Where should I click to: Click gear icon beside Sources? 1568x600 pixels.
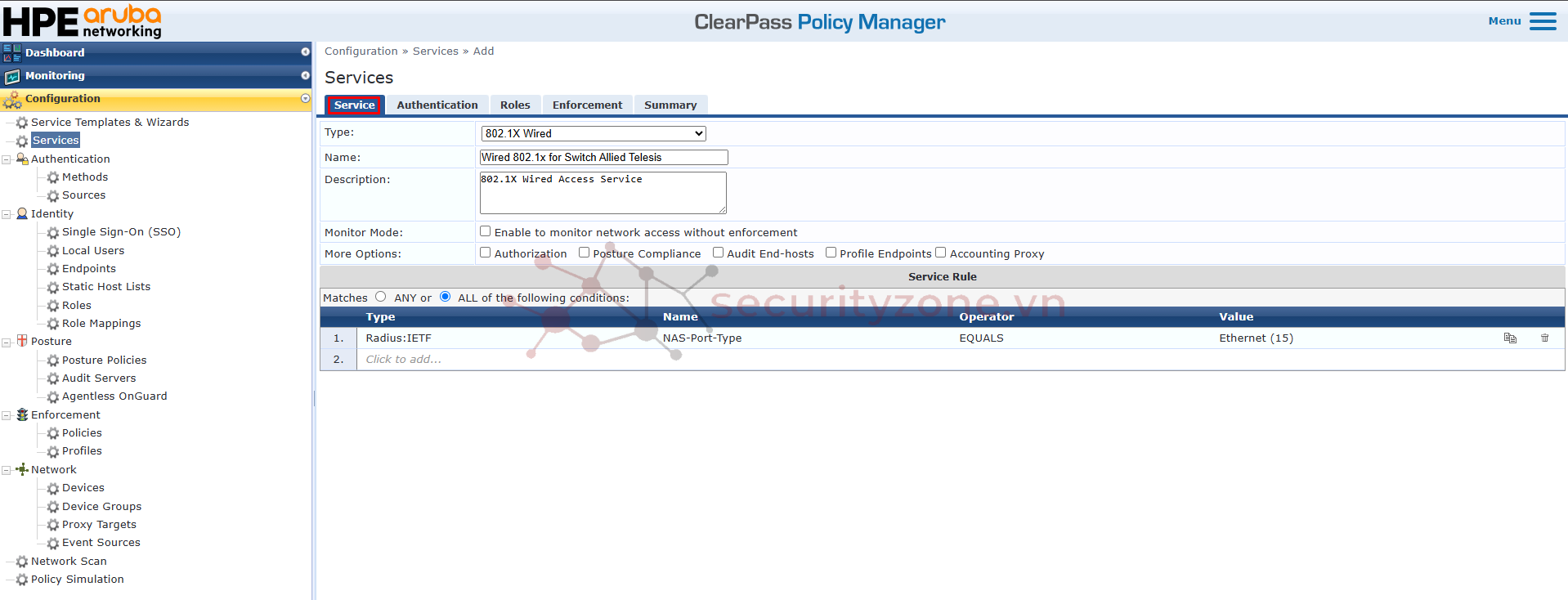[x=53, y=196]
